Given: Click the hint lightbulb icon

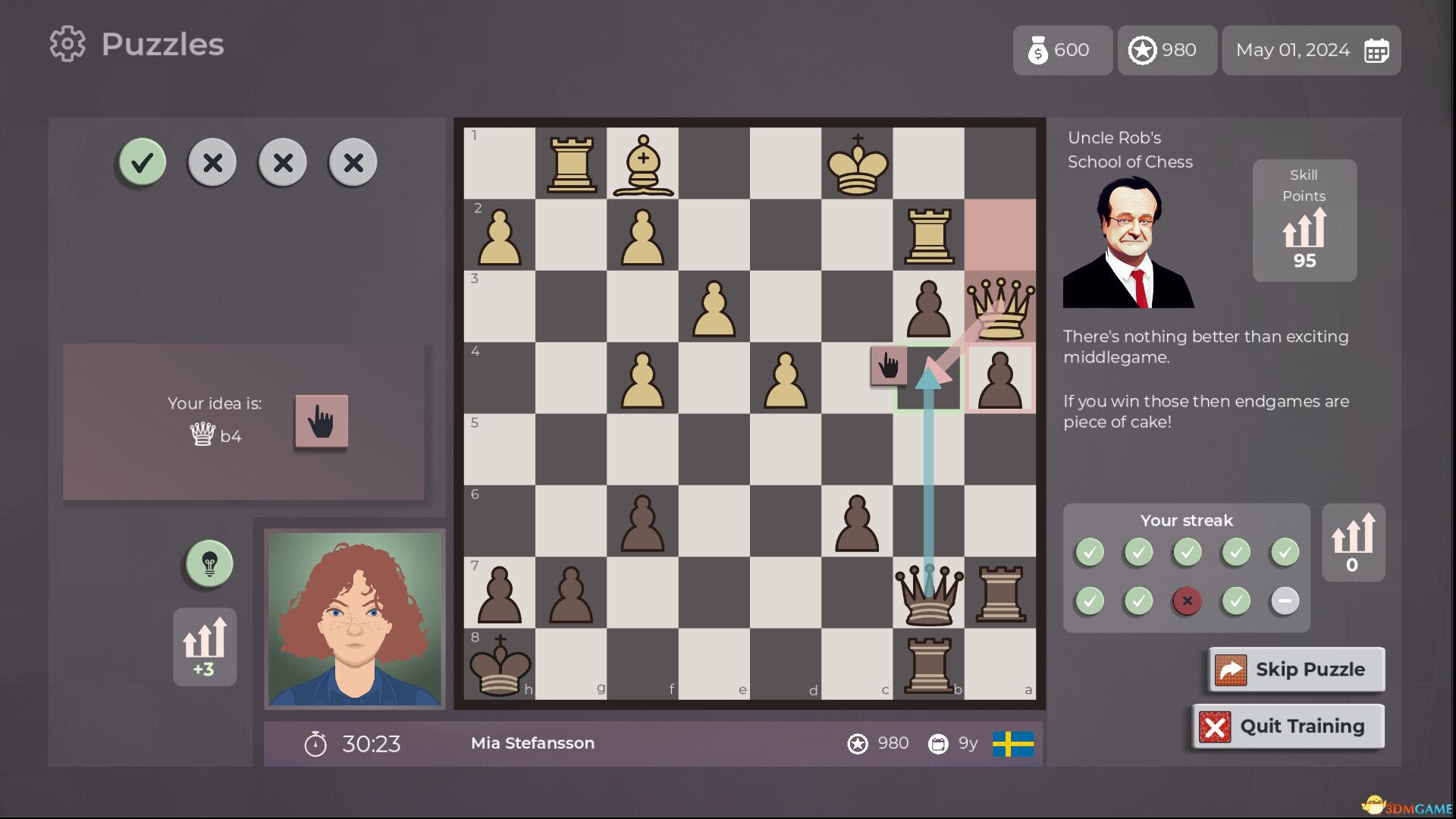Looking at the screenshot, I should point(208,563).
